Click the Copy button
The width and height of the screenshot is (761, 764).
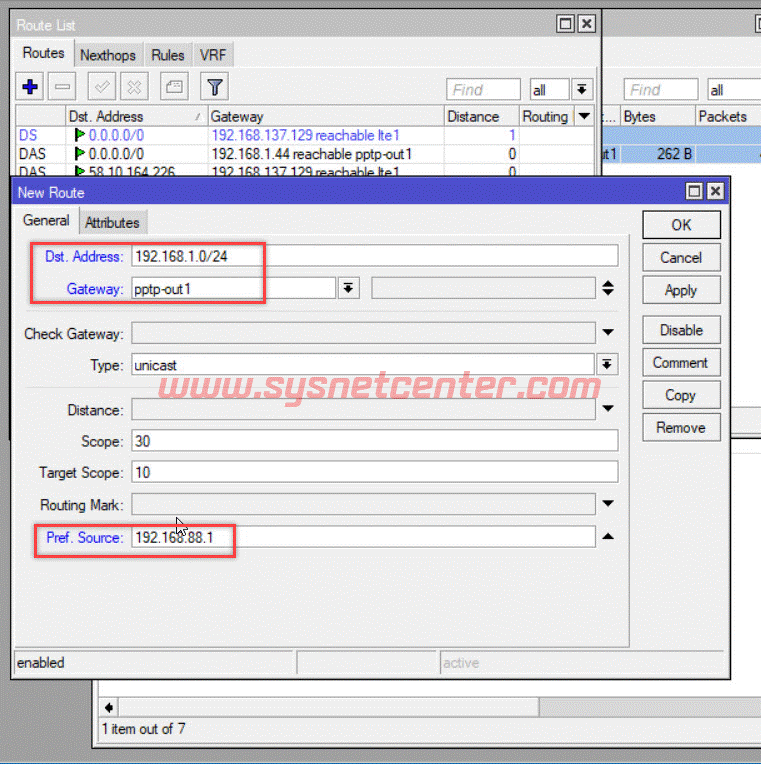click(x=681, y=395)
